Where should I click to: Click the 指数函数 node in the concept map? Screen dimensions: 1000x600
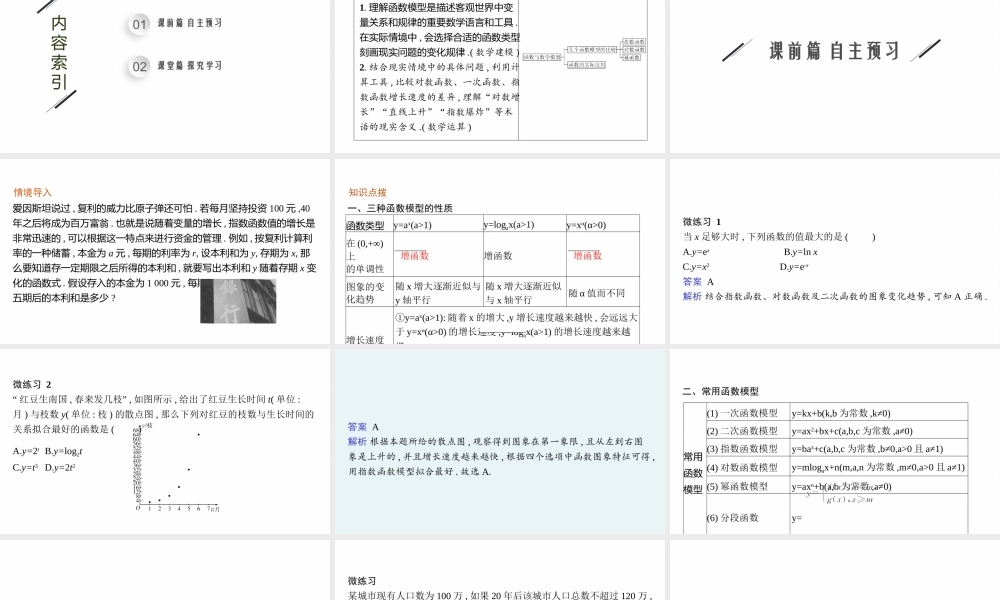tap(634, 42)
